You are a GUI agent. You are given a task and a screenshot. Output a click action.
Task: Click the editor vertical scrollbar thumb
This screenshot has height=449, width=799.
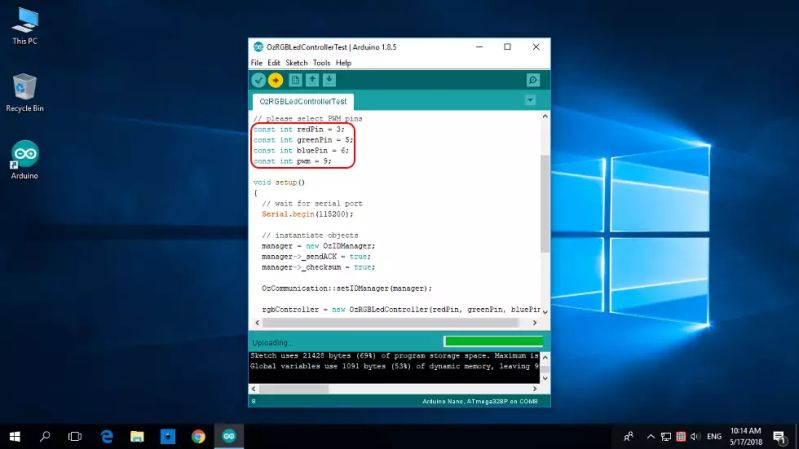[x=545, y=203]
